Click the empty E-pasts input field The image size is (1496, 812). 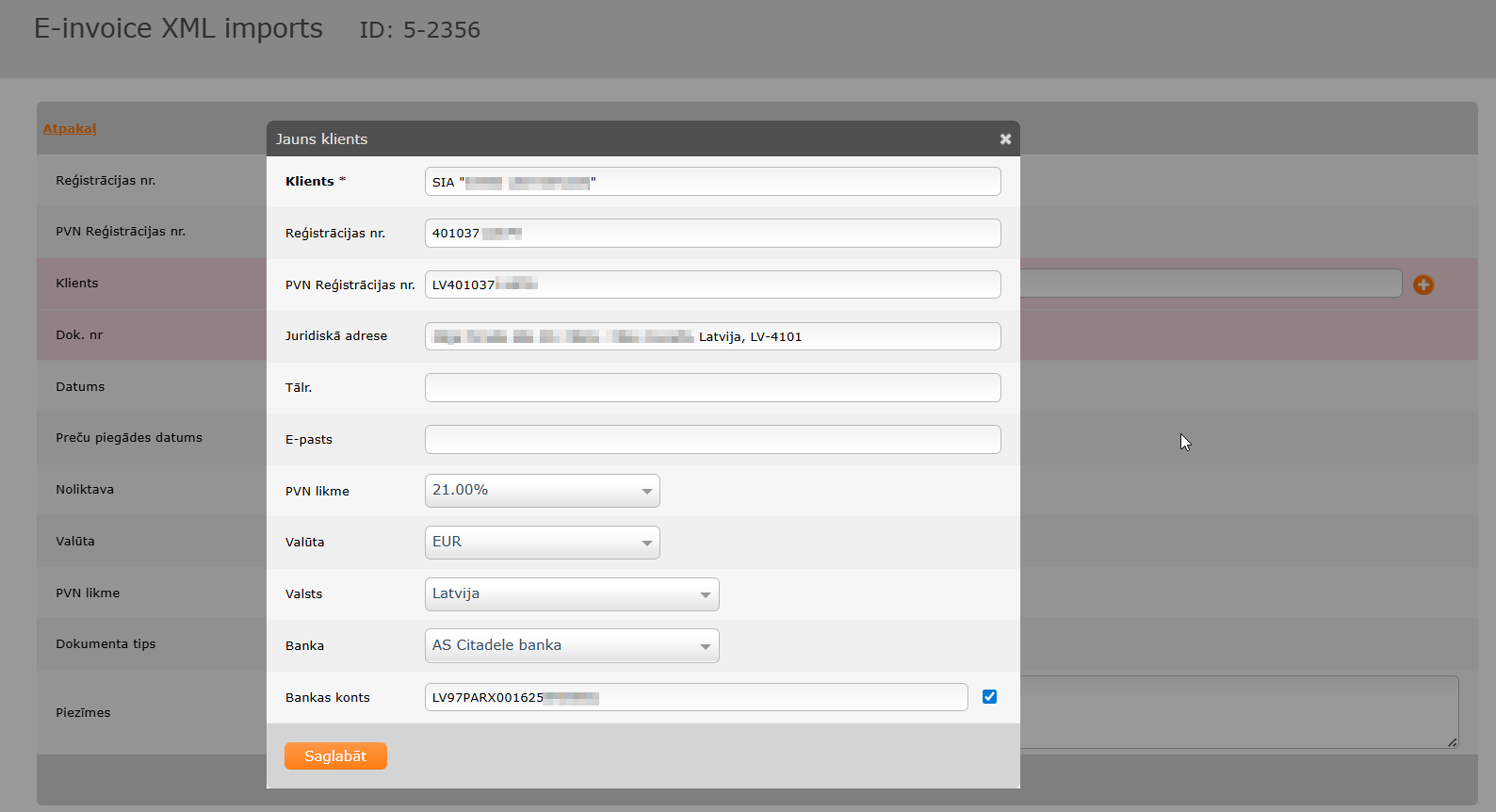coord(712,439)
